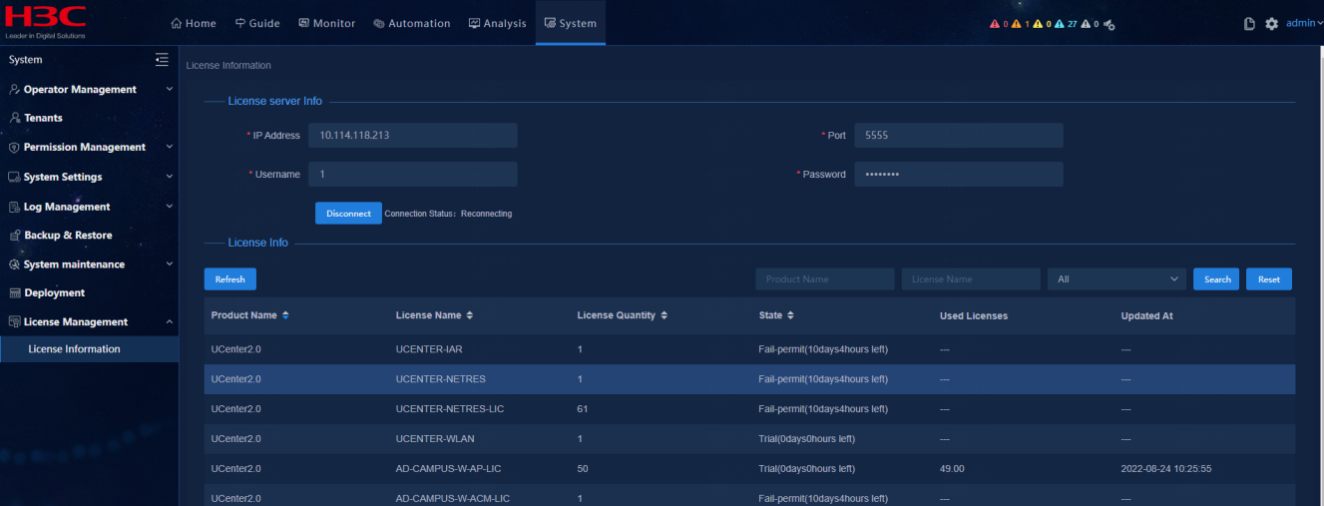This screenshot has width=1324, height=506.
Task: Sort by License Name column arrows
Action: 469,315
